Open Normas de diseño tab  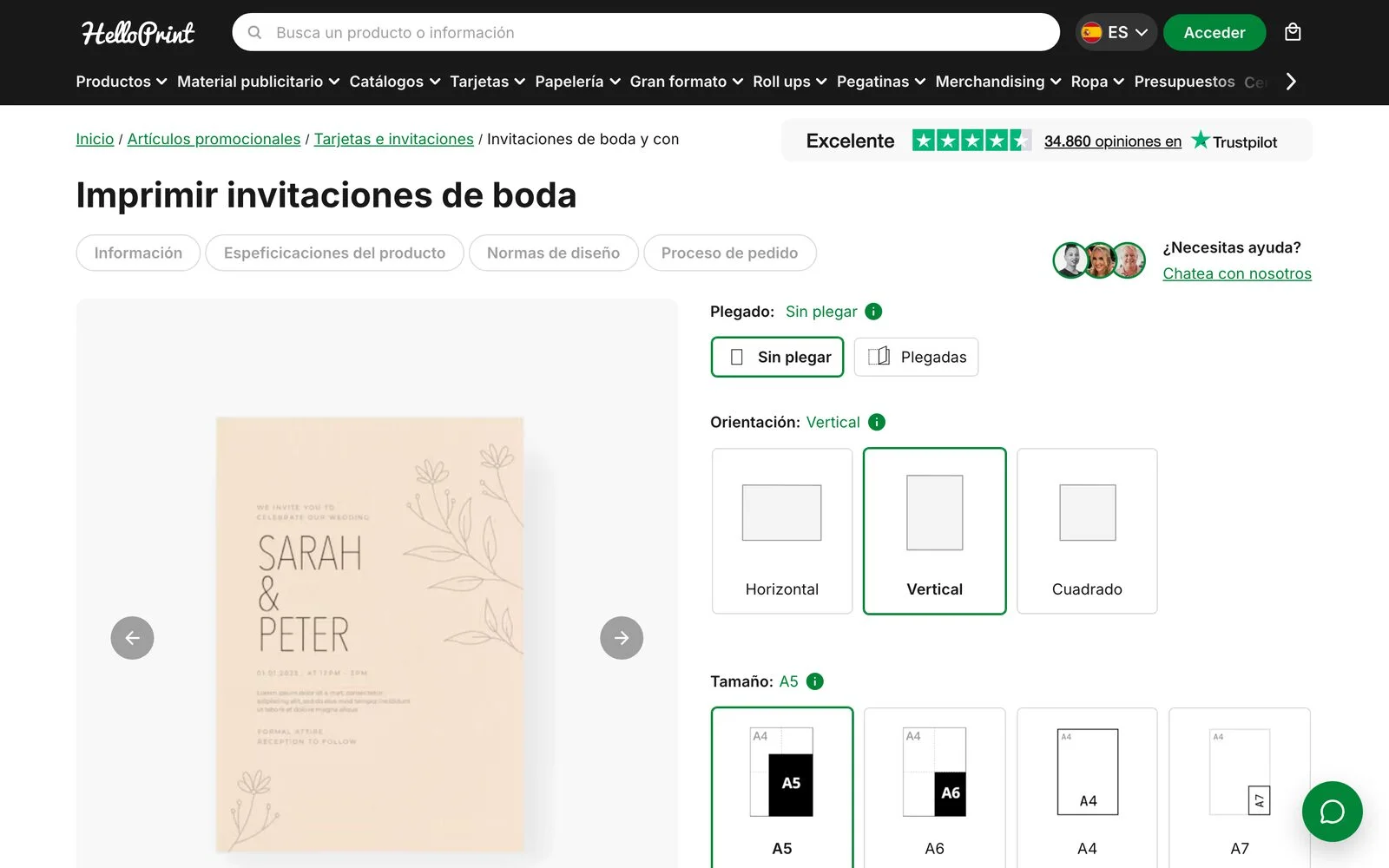click(553, 253)
